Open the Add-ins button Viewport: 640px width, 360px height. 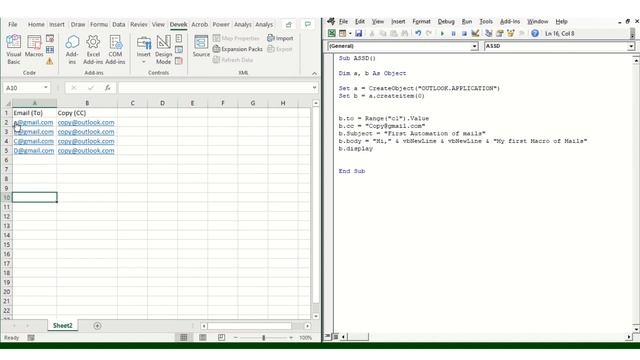(x=72, y=49)
